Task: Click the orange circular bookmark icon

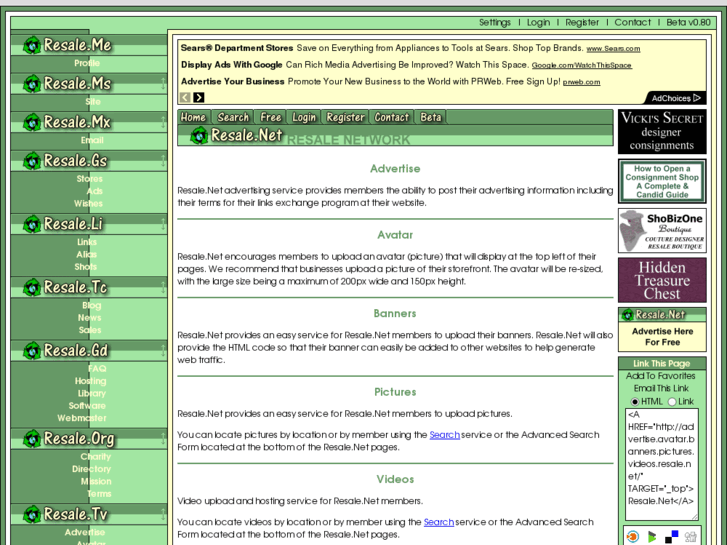Action: pos(632,537)
